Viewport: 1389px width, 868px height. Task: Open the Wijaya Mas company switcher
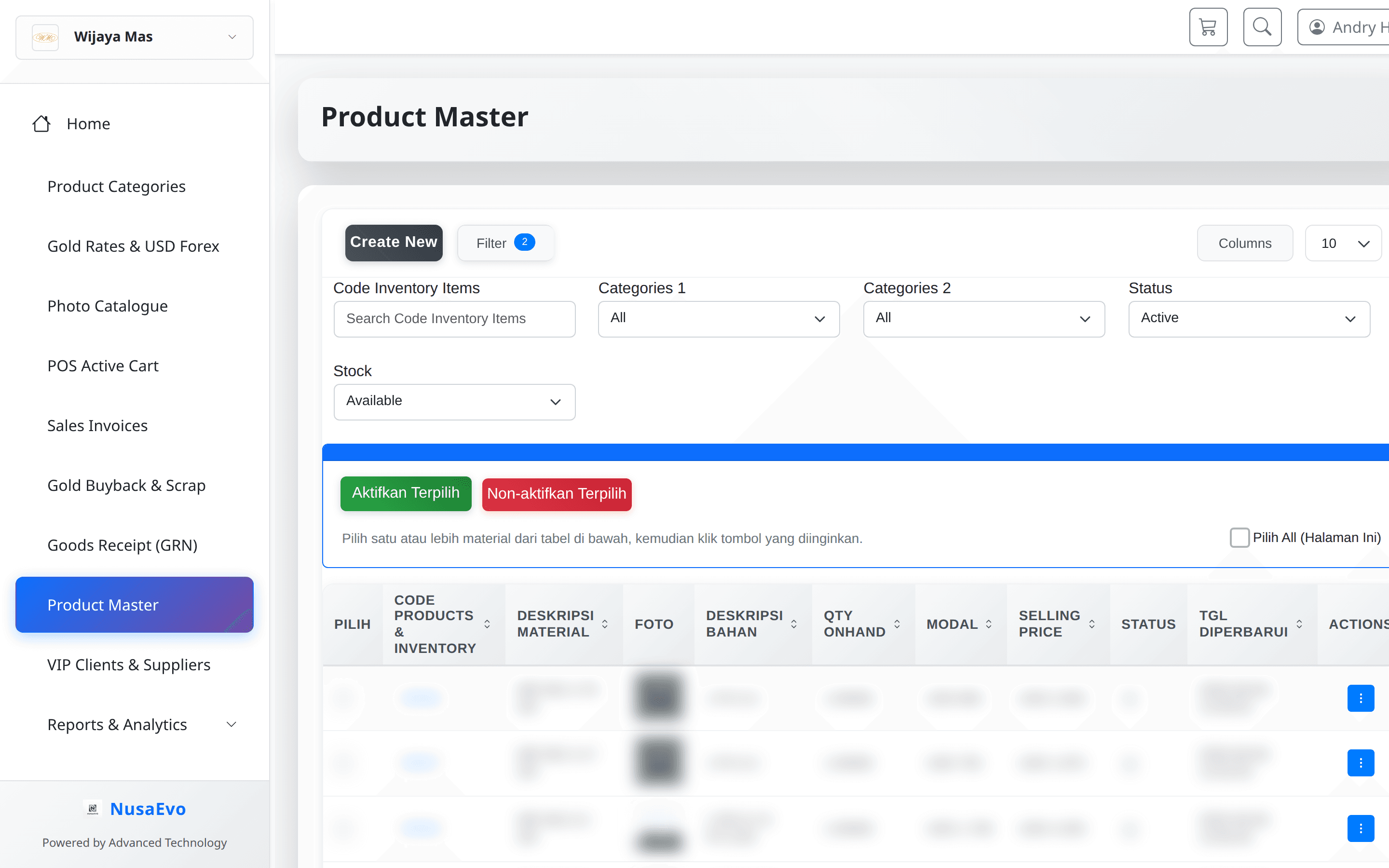pos(134,37)
